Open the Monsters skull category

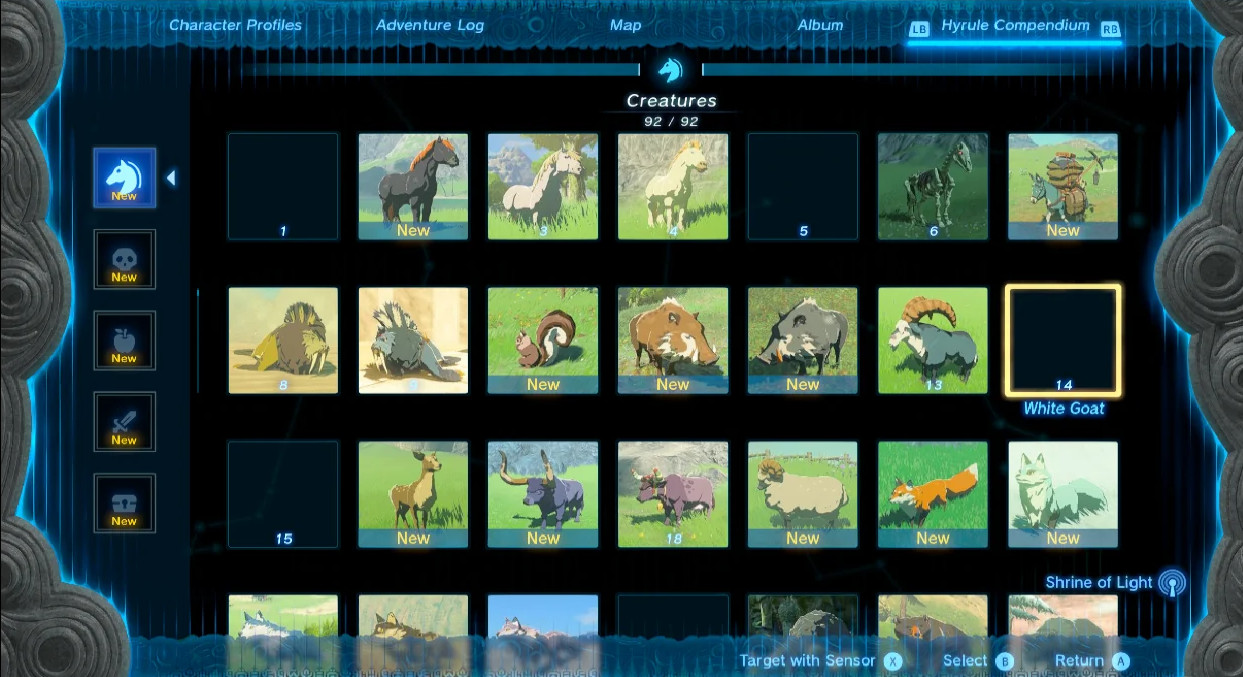(124, 259)
